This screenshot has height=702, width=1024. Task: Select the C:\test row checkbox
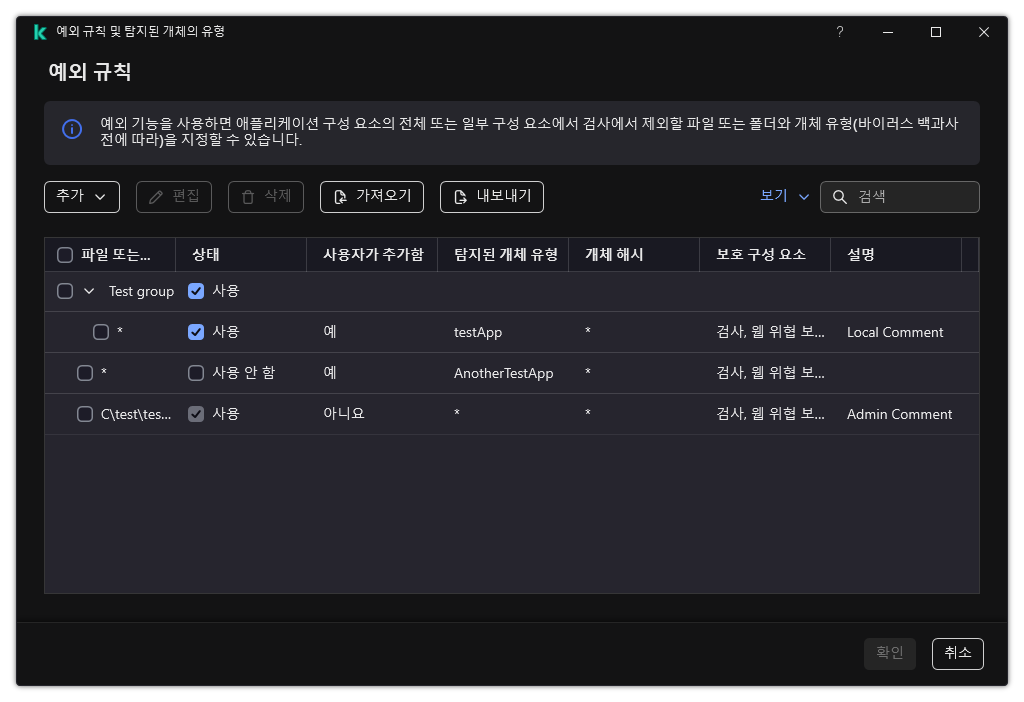[x=85, y=413]
